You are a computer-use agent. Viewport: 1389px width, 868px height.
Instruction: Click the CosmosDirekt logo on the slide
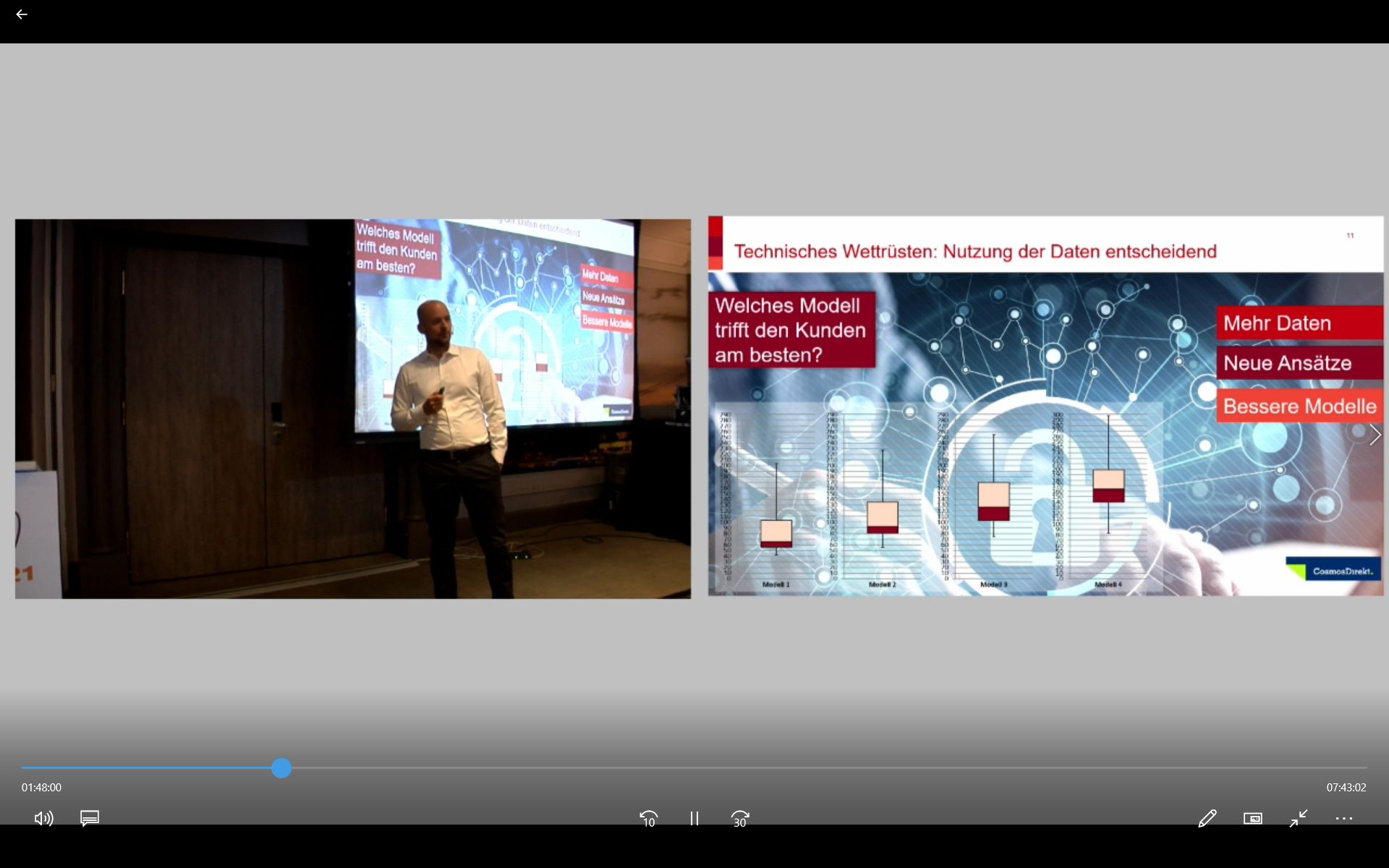point(1333,570)
